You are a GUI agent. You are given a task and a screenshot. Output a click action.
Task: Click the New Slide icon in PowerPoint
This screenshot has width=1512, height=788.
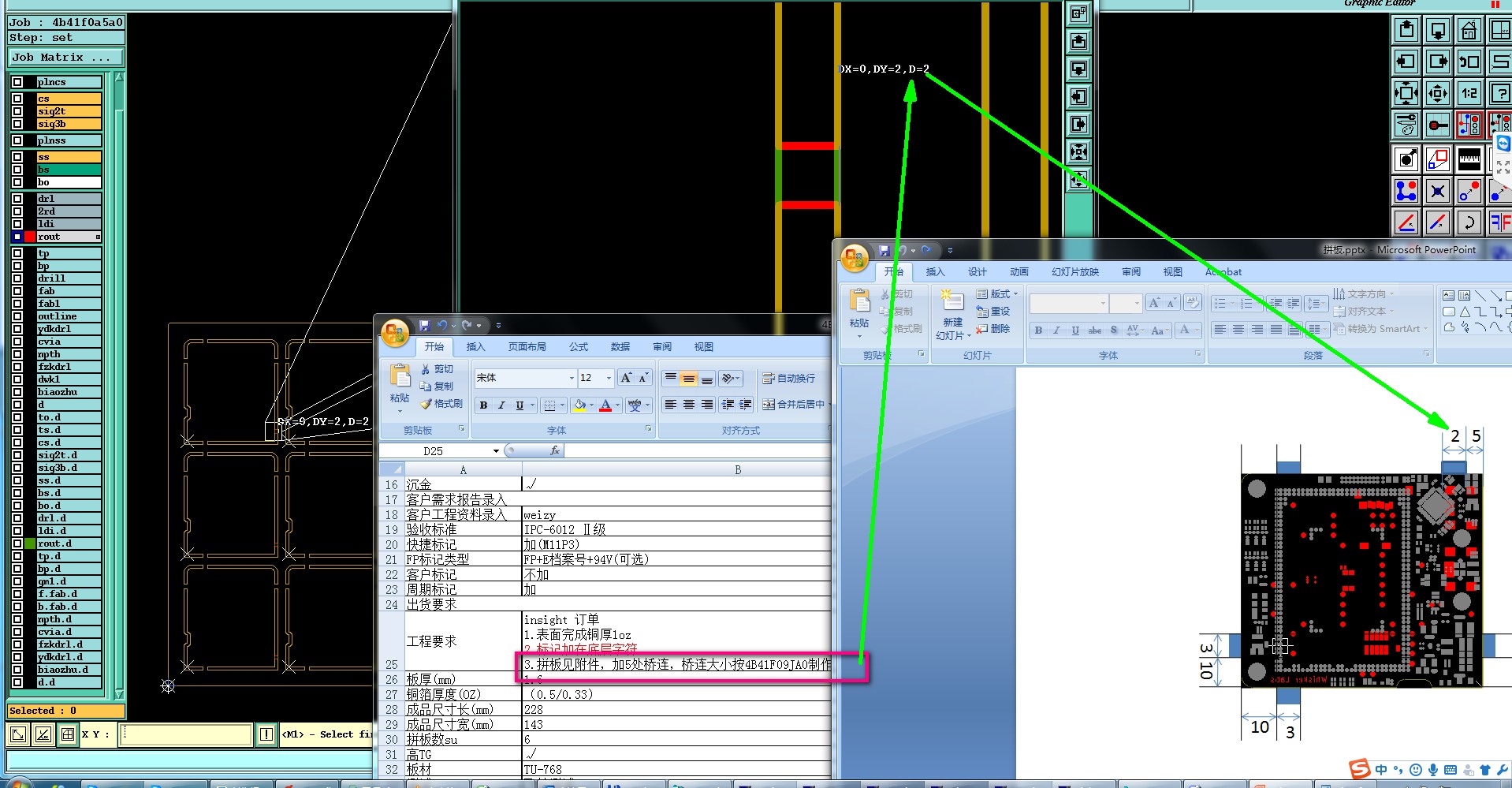[952, 302]
